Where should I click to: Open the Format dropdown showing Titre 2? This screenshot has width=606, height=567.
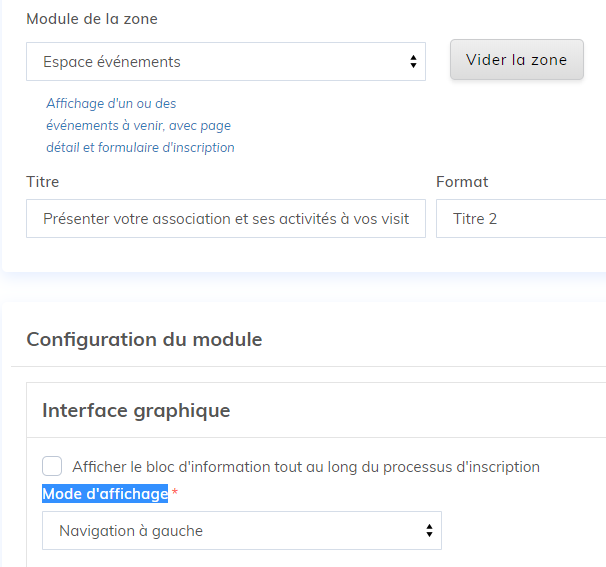point(520,218)
